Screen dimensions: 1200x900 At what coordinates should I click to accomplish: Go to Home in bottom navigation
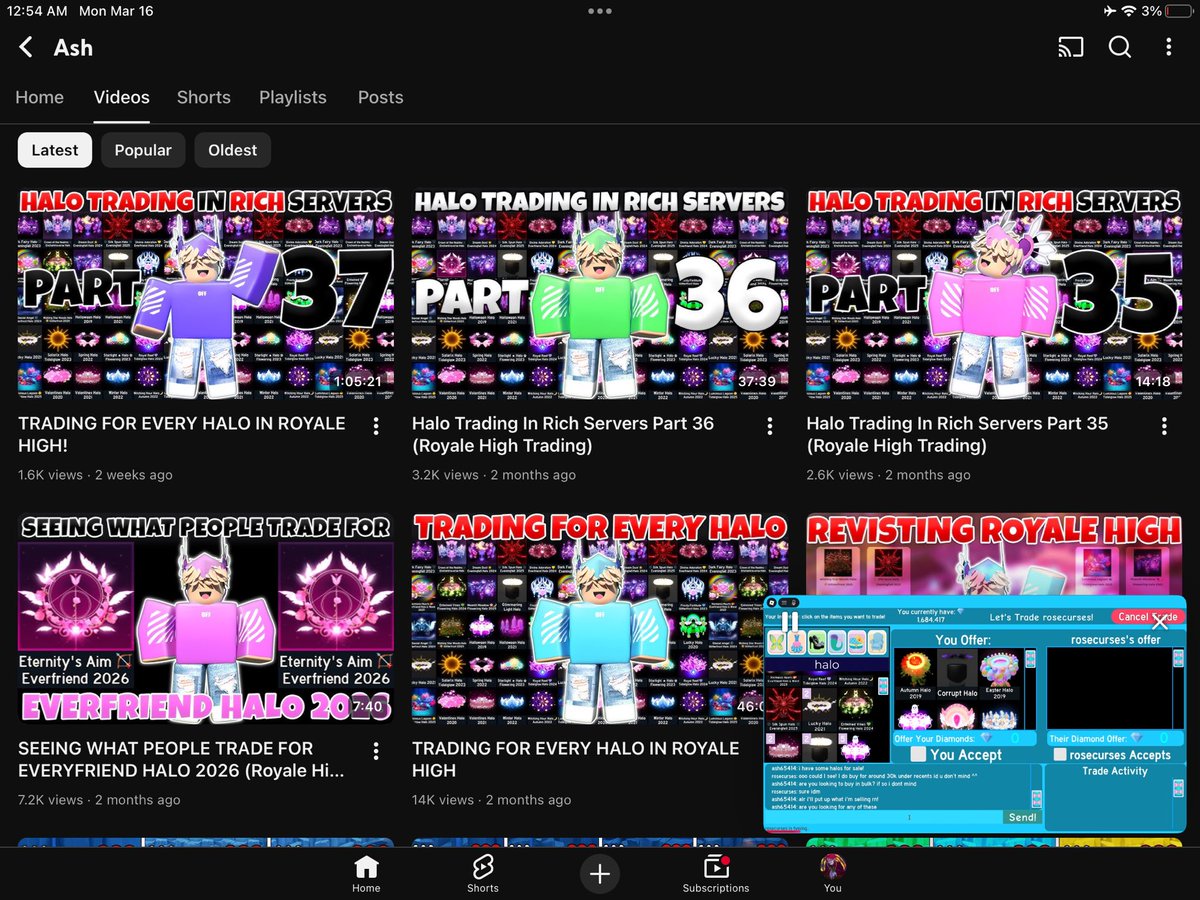point(366,874)
